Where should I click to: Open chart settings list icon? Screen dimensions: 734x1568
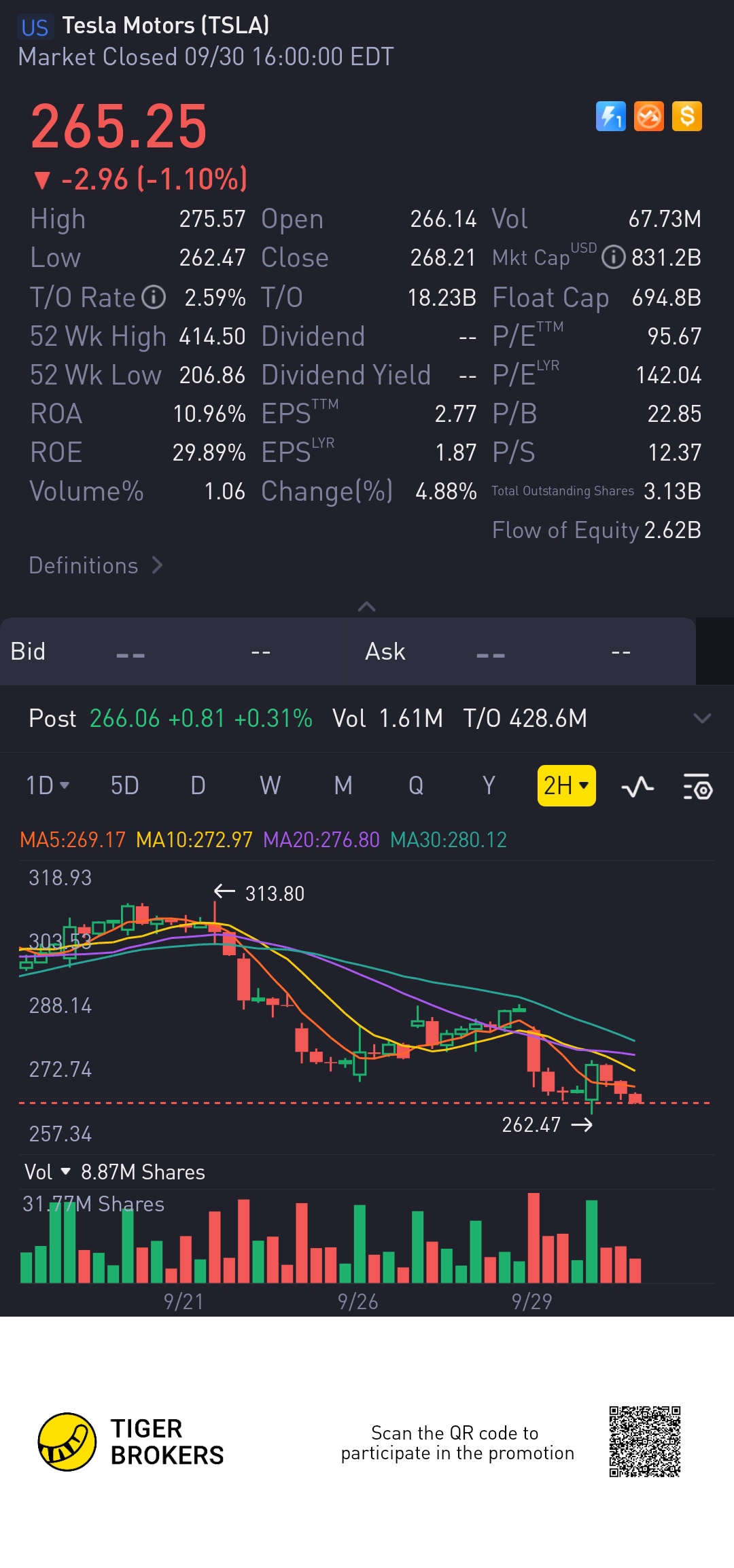pos(697,787)
